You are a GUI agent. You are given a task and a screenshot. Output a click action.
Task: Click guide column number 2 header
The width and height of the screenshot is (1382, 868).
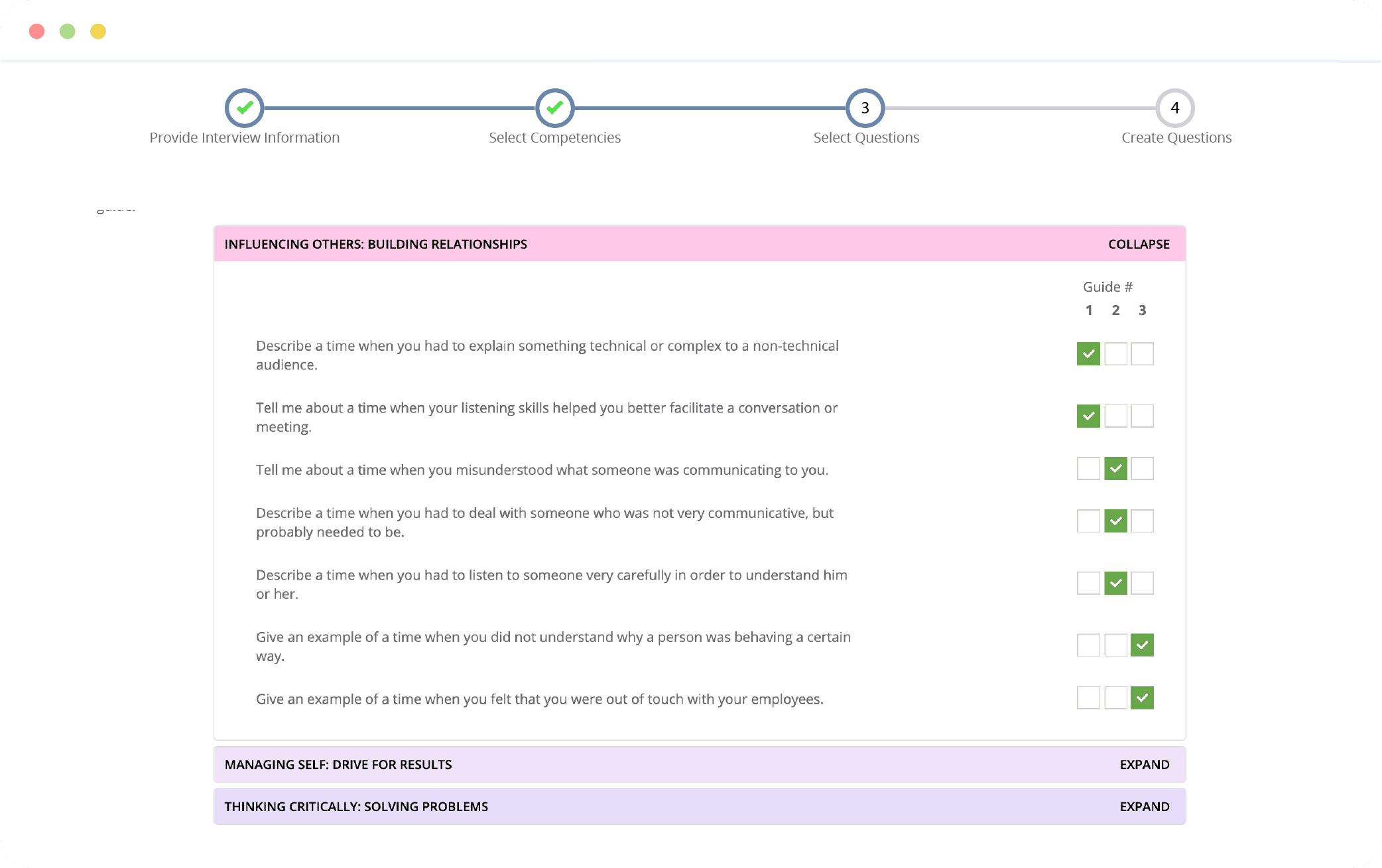[1116, 310]
